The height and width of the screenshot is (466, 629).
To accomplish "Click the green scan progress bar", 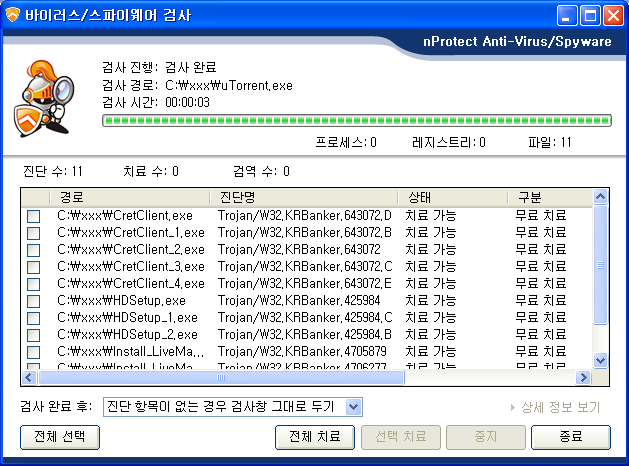I will (x=357, y=120).
